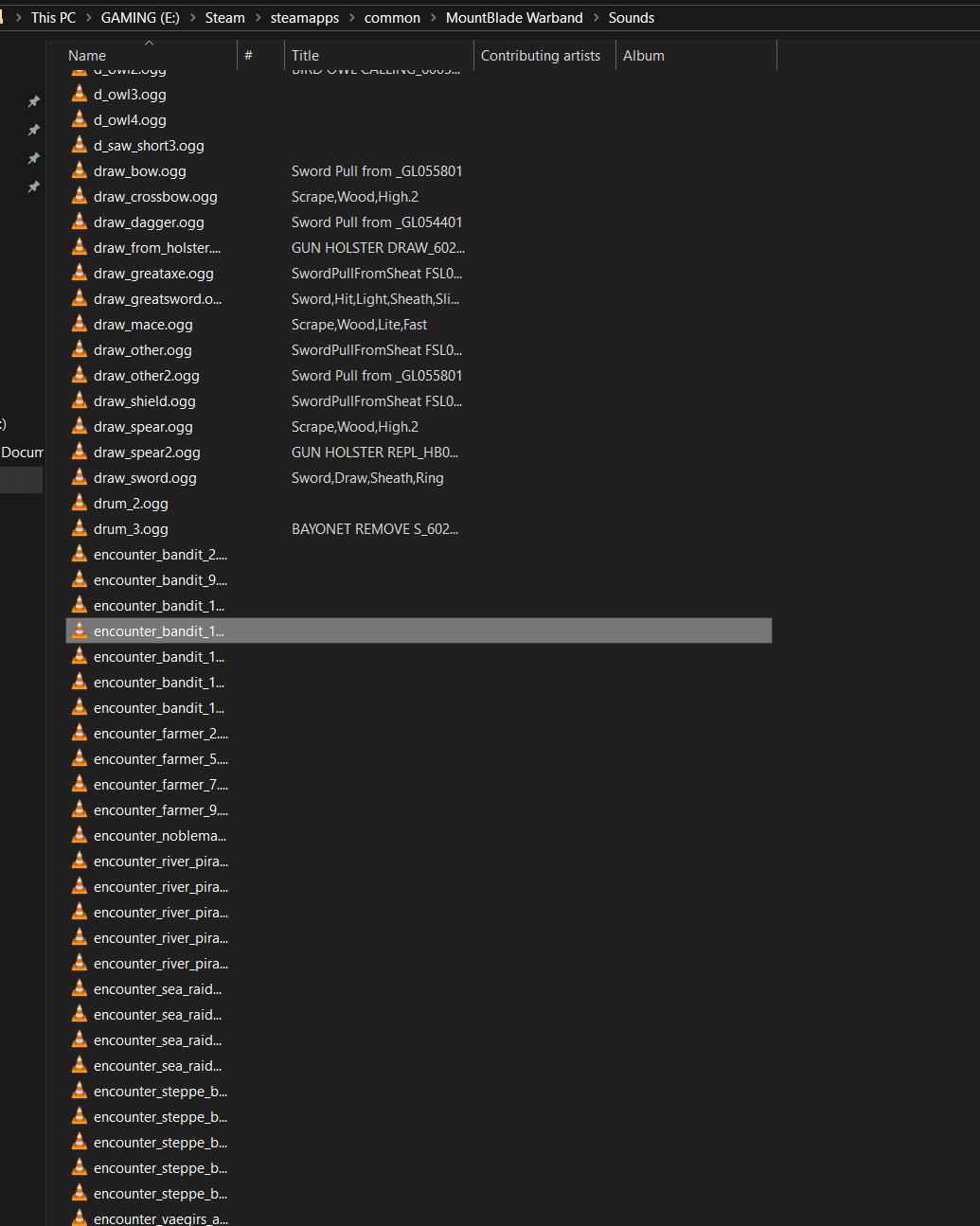Screen dimensions: 980x1226
Task: Select the draw_crossbow.ogg file
Action: pos(155,197)
